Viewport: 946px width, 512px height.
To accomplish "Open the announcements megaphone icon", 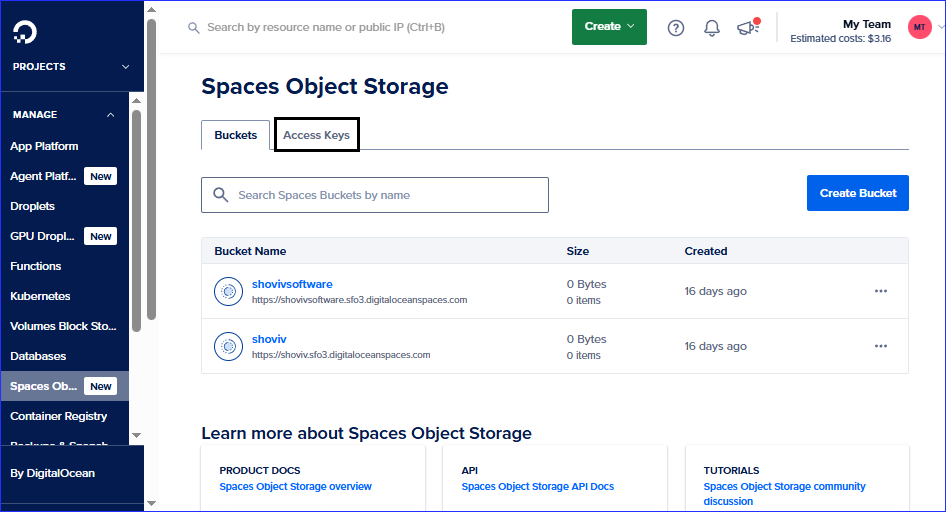I will 748,28.
